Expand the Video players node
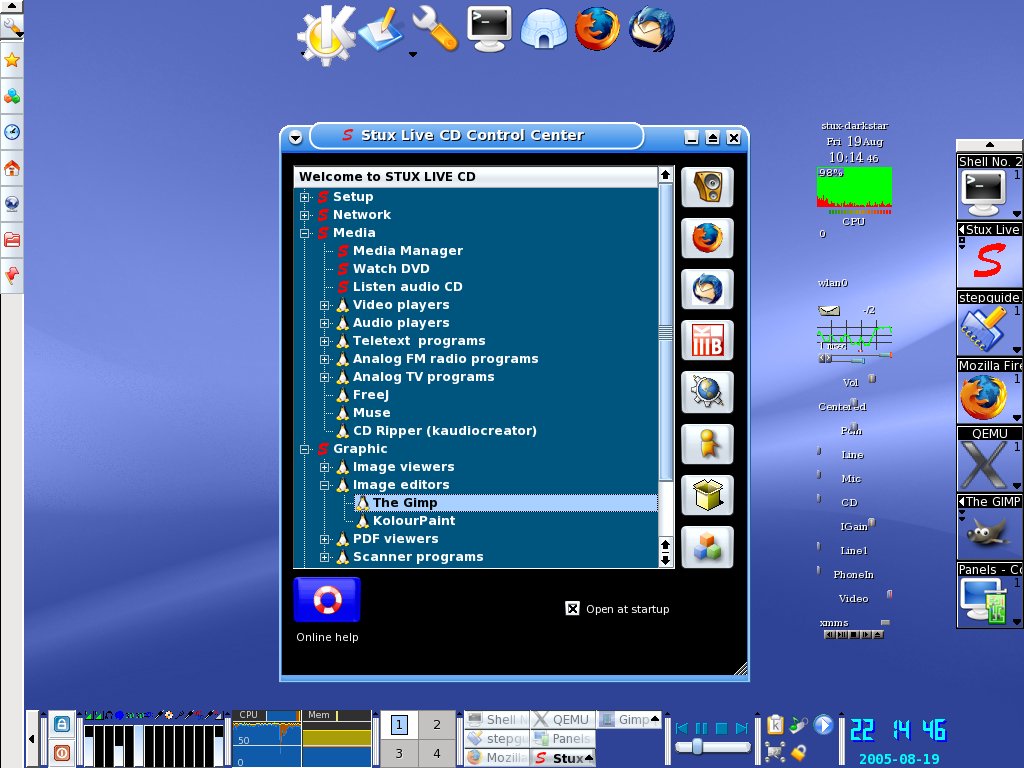 (325, 305)
